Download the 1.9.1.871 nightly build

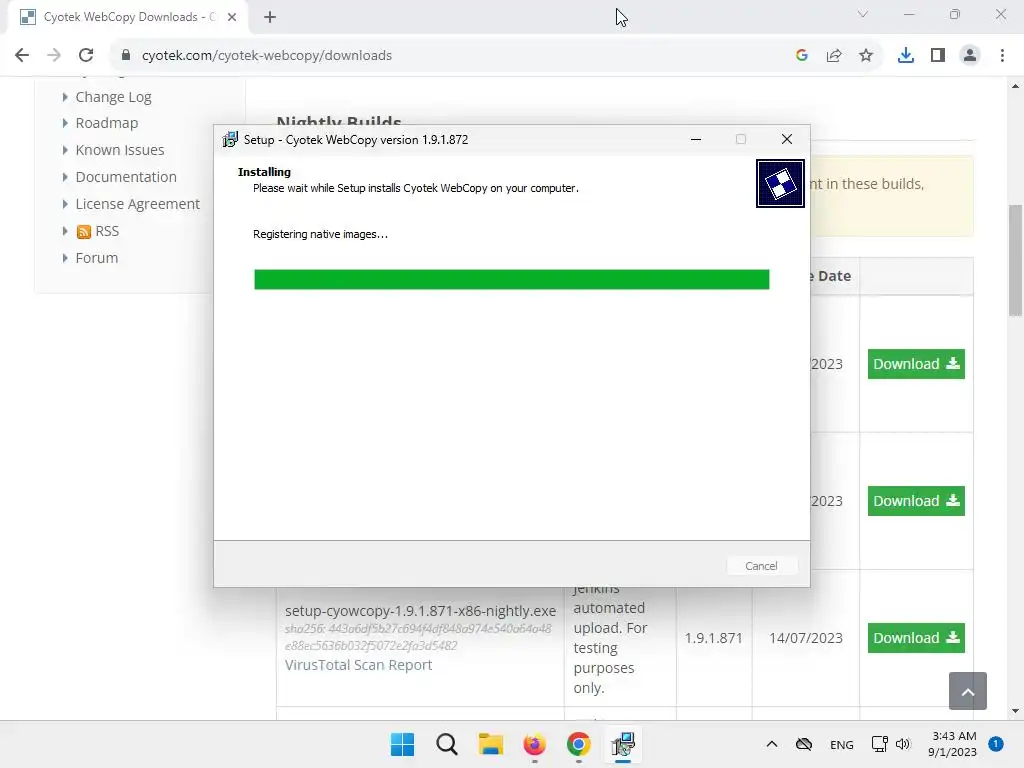point(916,638)
